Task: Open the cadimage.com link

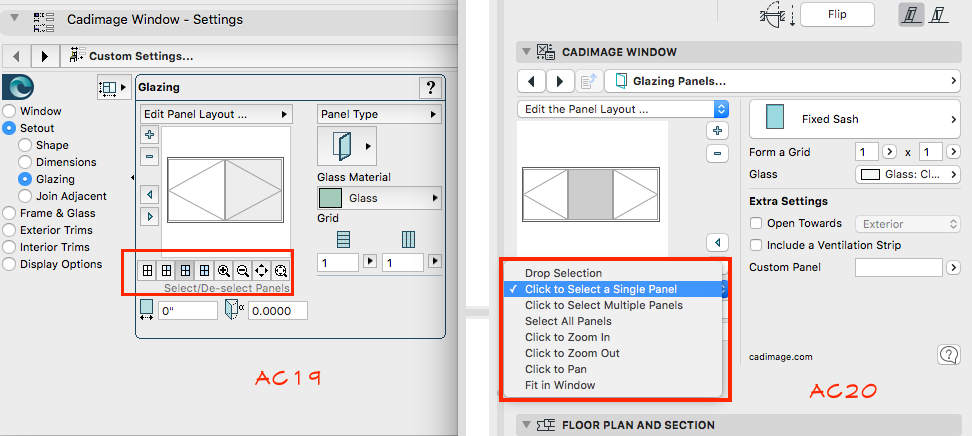Action: tap(780, 357)
